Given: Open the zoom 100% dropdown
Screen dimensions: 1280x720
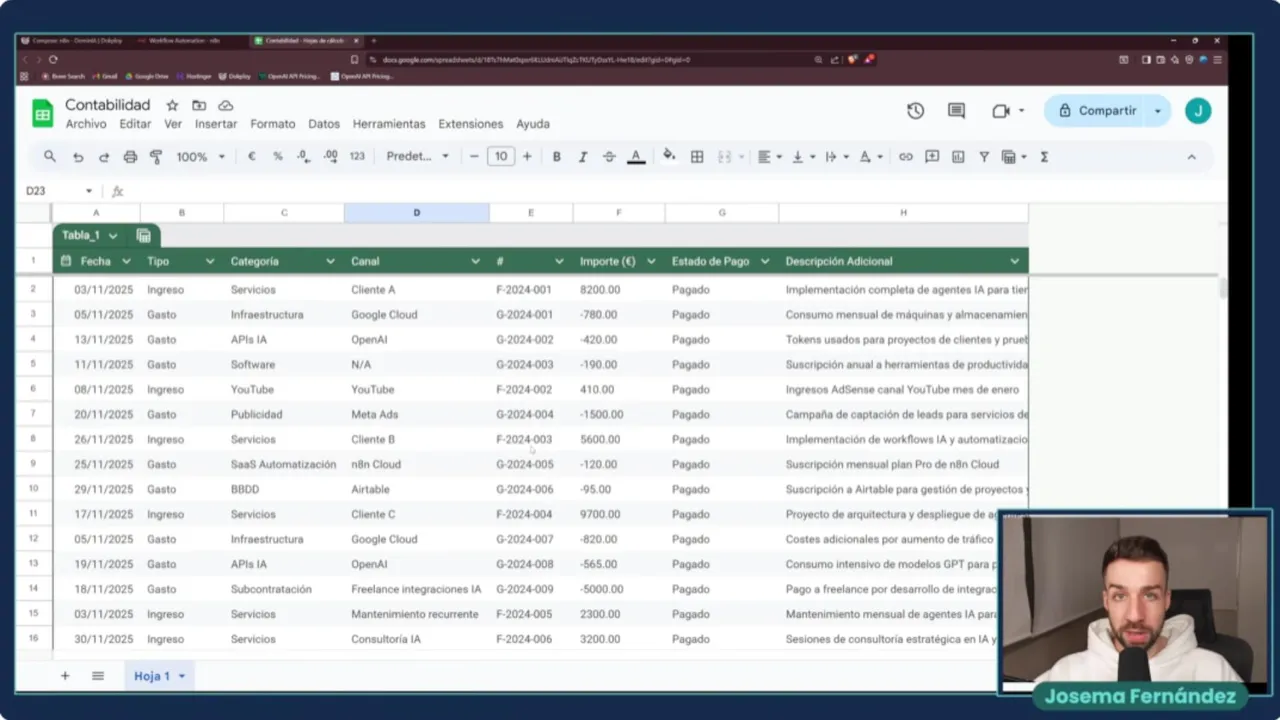Looking at the screenshot, I should (200, 157).
